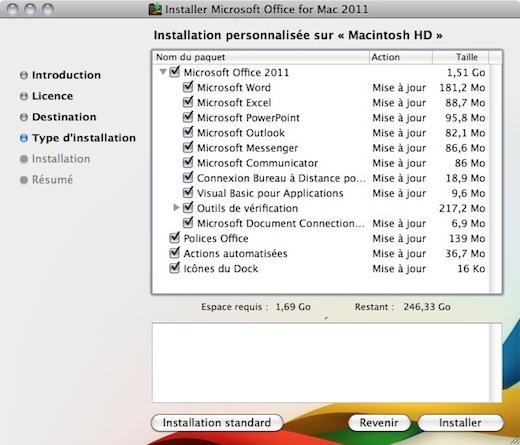Viewport: 520px width, 445px height.
Task: Toggle the Microsoft PowerPoint checkbox
Action: pyautogui.click(x=188, y=117)
